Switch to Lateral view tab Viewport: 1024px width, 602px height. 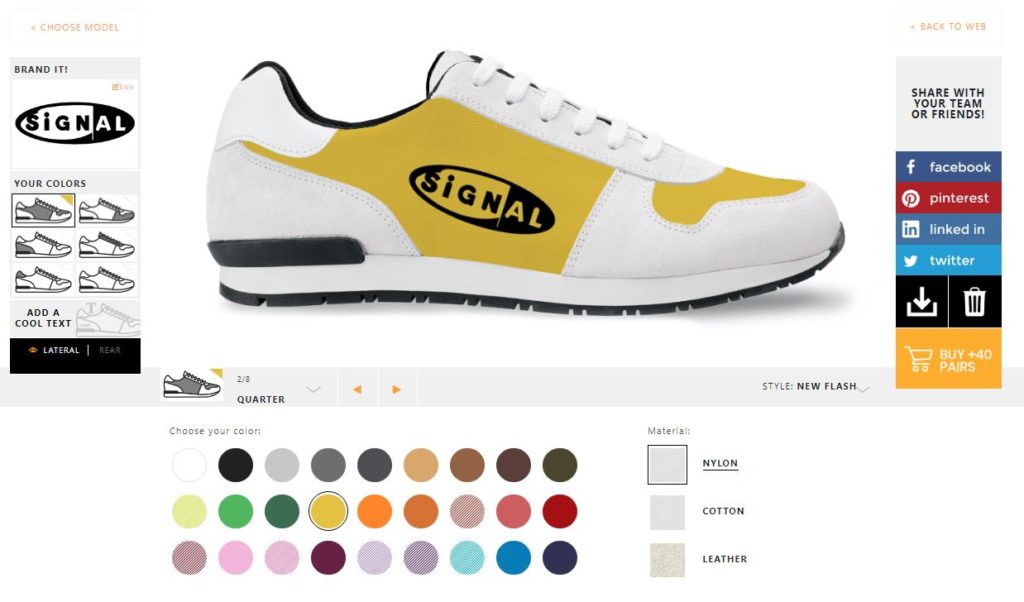tap(61, 351)
